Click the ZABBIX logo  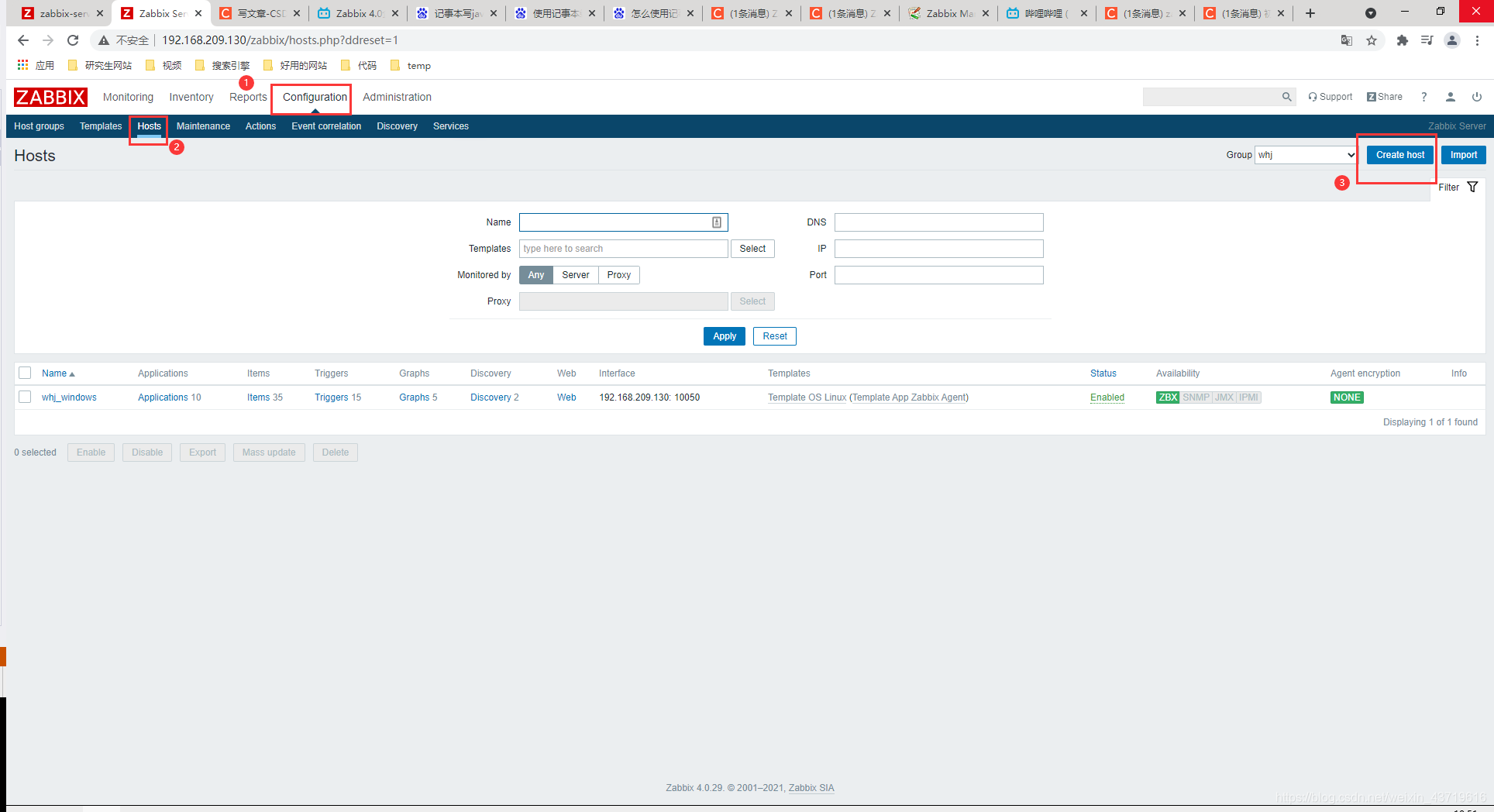coord(50,97)
